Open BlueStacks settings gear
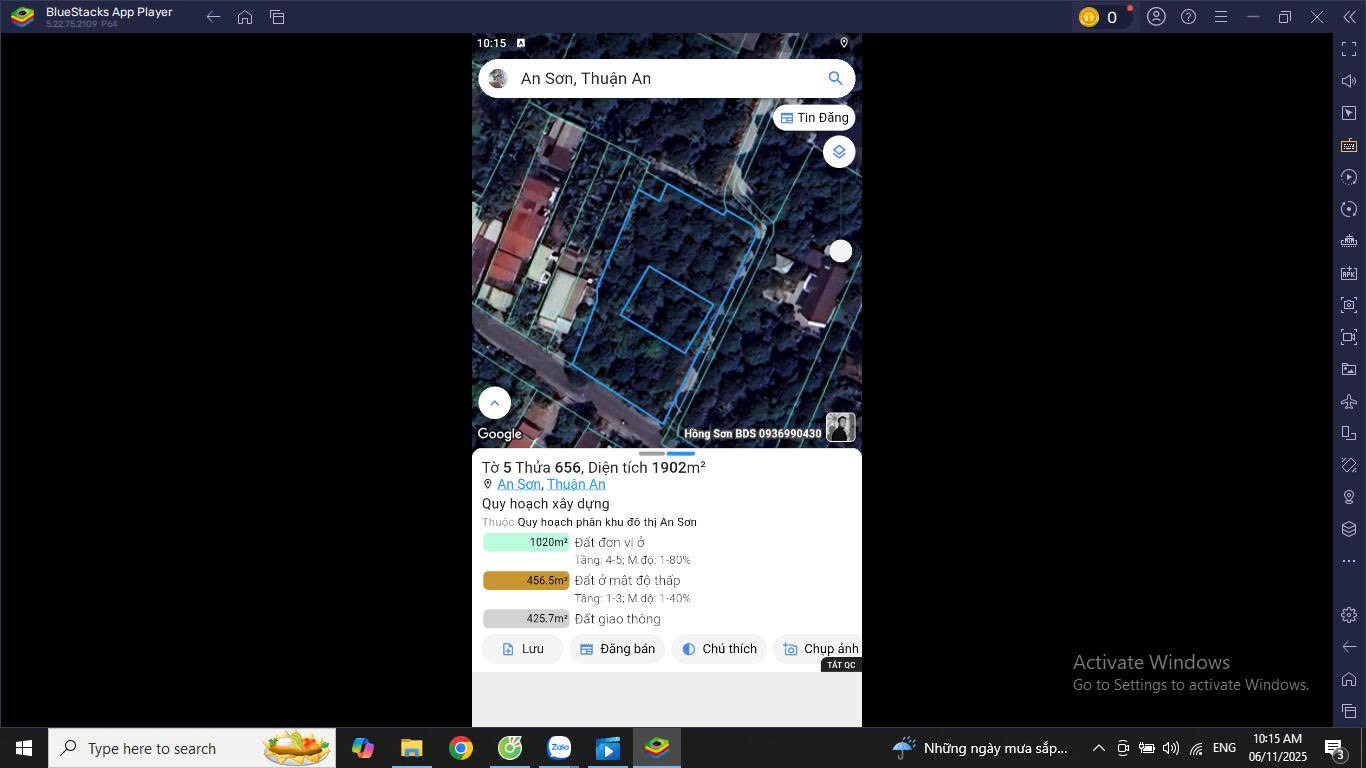The width and height of the screenshot is (1366, 768). (x=1349, y=615)
